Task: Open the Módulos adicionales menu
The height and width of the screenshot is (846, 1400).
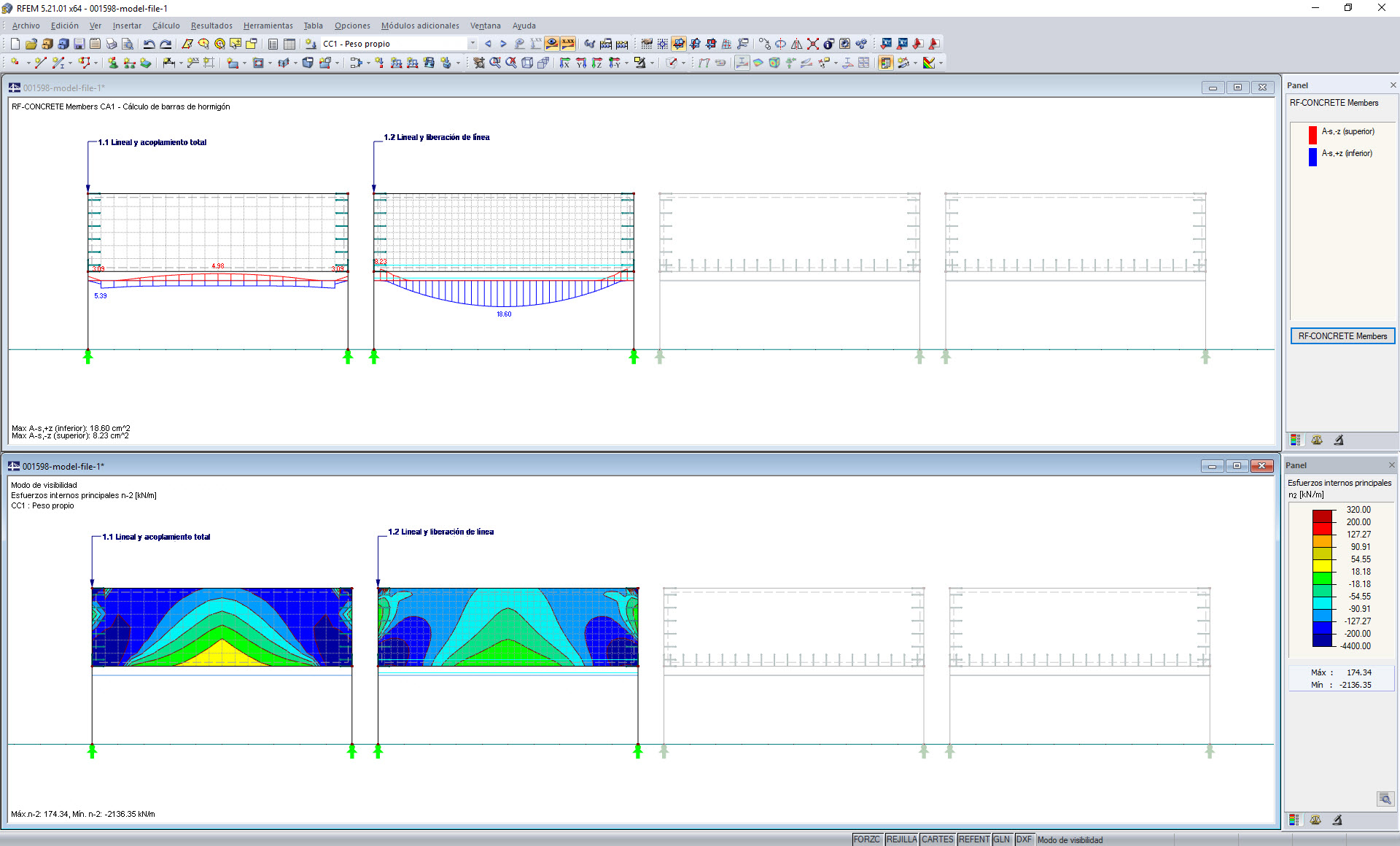Action: point(420,26)
